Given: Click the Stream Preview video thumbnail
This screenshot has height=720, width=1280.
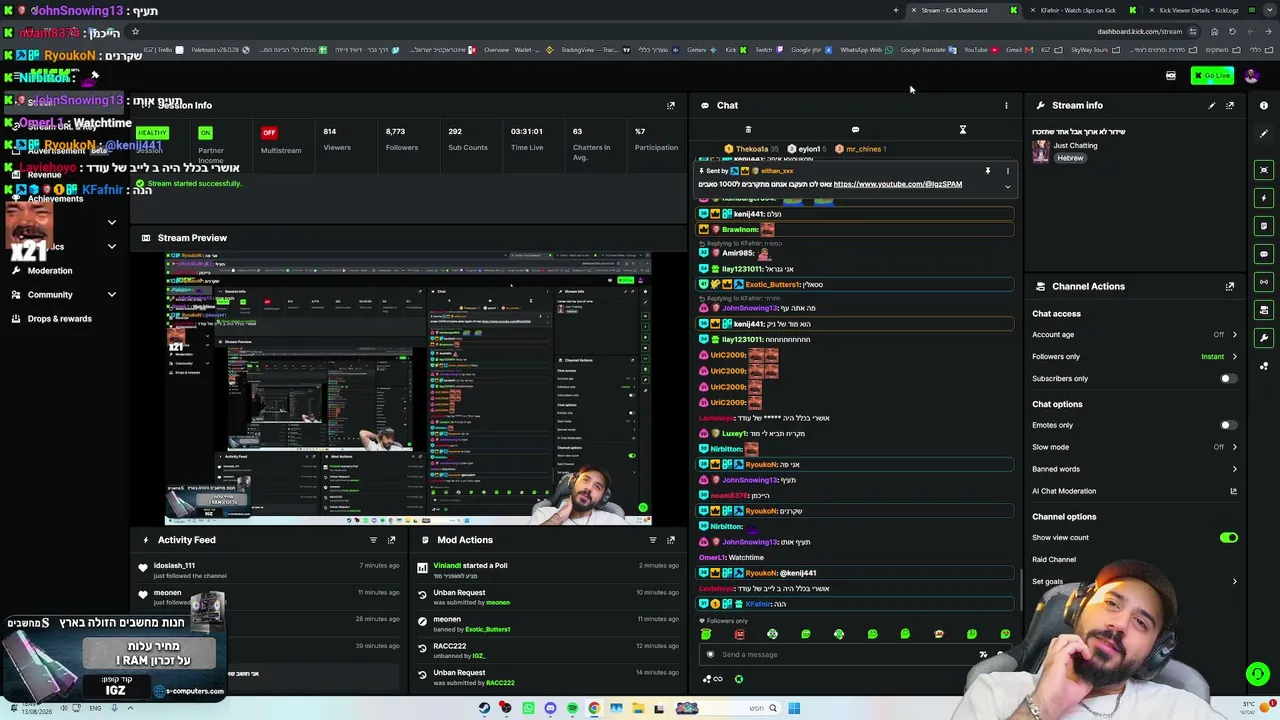Looking at the screenshot, I should point(408,388).
